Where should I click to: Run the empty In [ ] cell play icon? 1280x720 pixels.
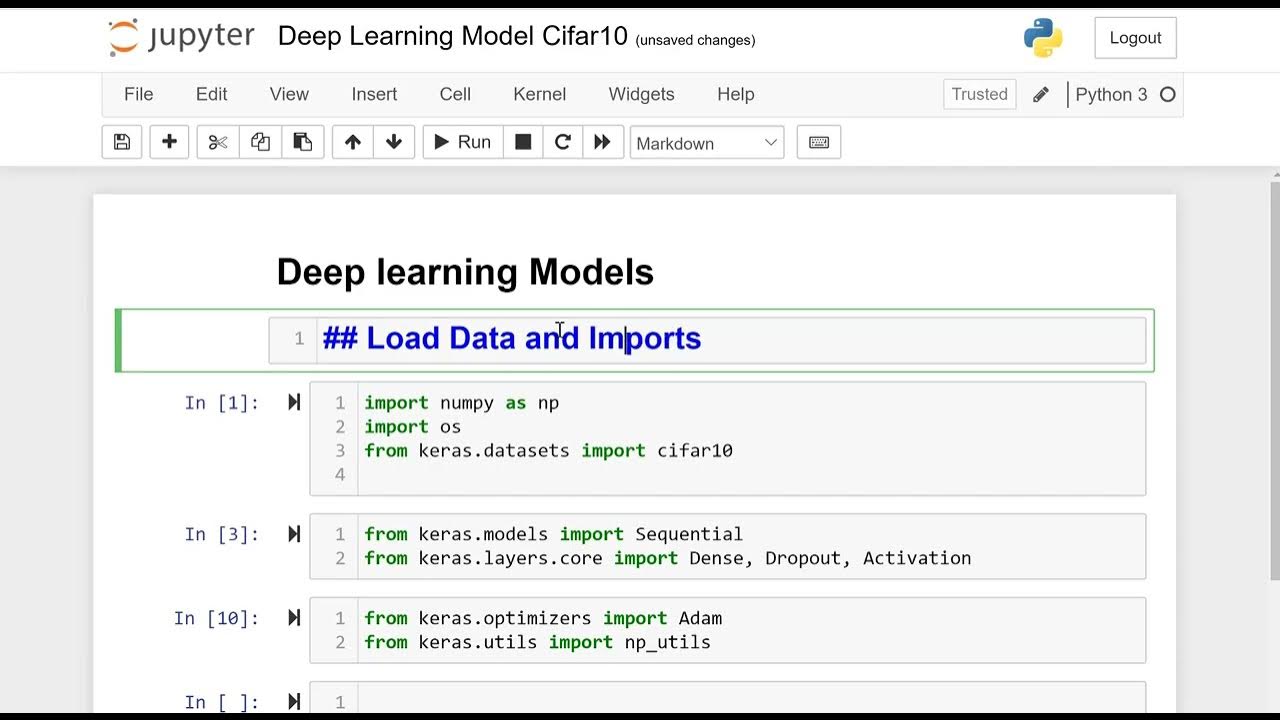(x=294, y=702)
